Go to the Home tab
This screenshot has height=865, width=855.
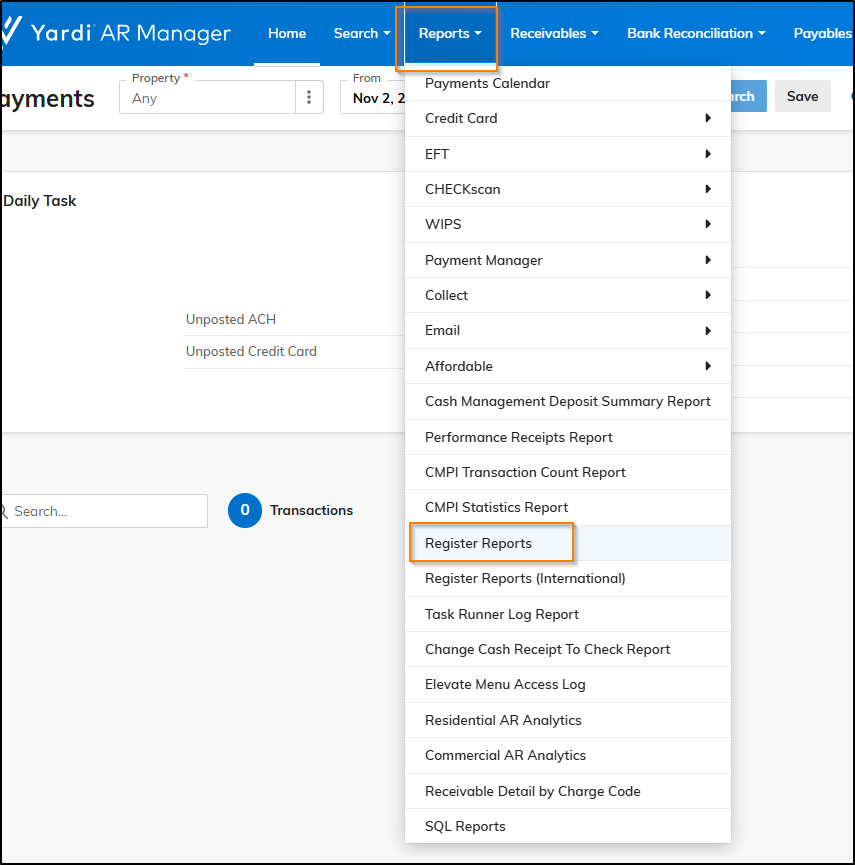(x=287, y=34)
